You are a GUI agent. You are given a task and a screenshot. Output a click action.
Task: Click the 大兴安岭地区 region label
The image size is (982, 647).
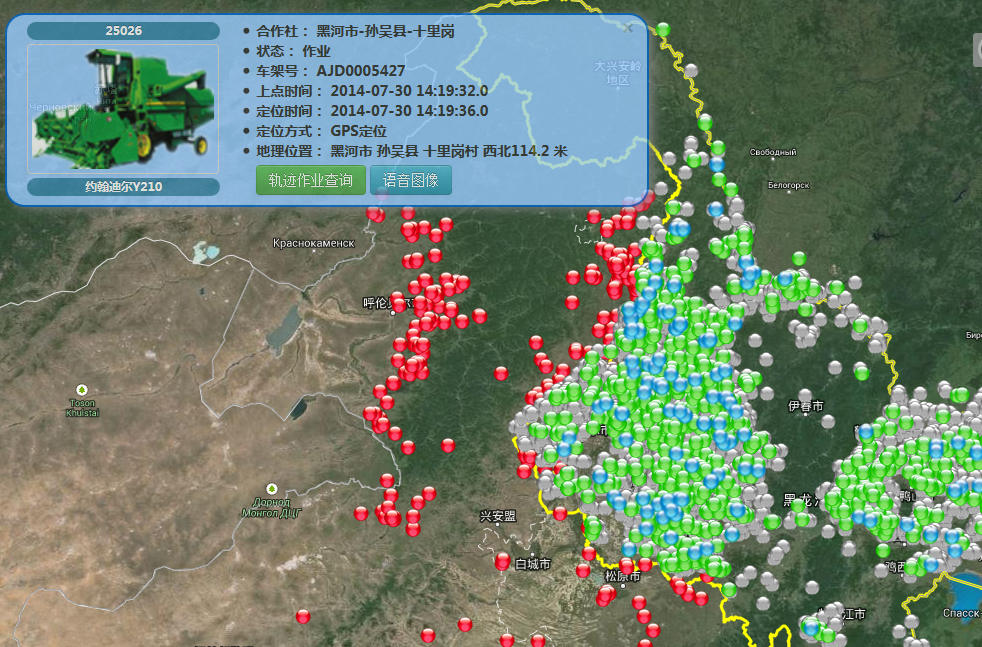tap(618, 73)
